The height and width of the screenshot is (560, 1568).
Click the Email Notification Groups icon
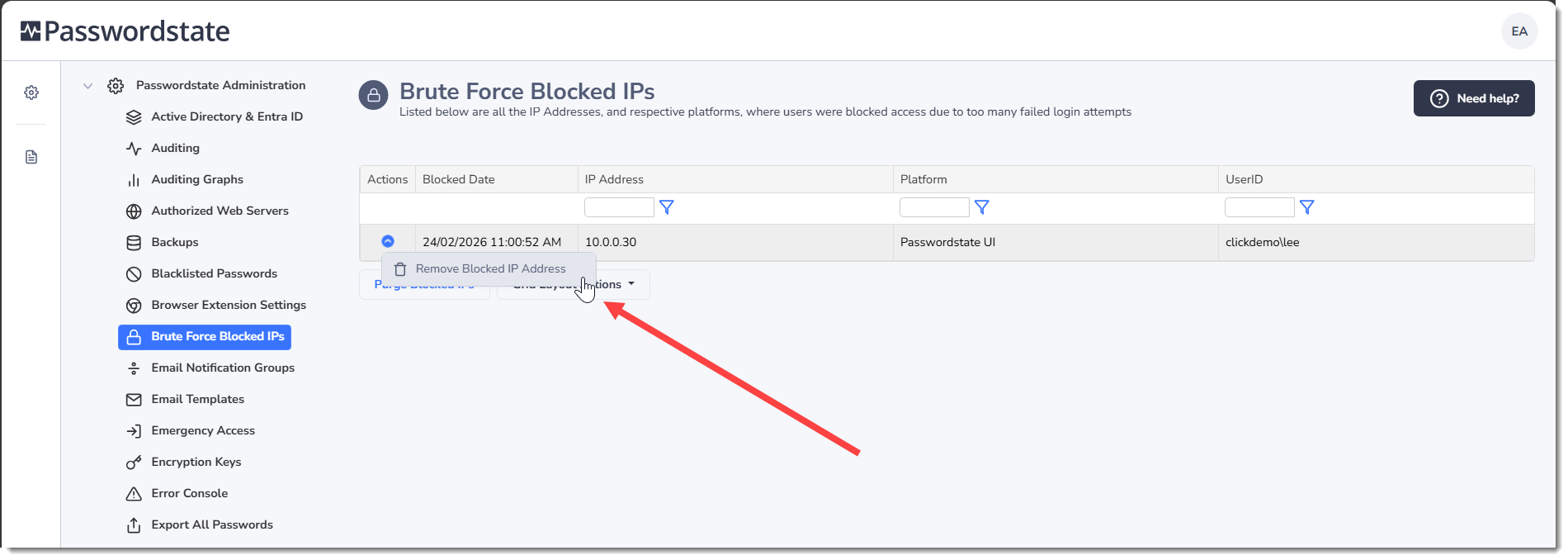134,368
